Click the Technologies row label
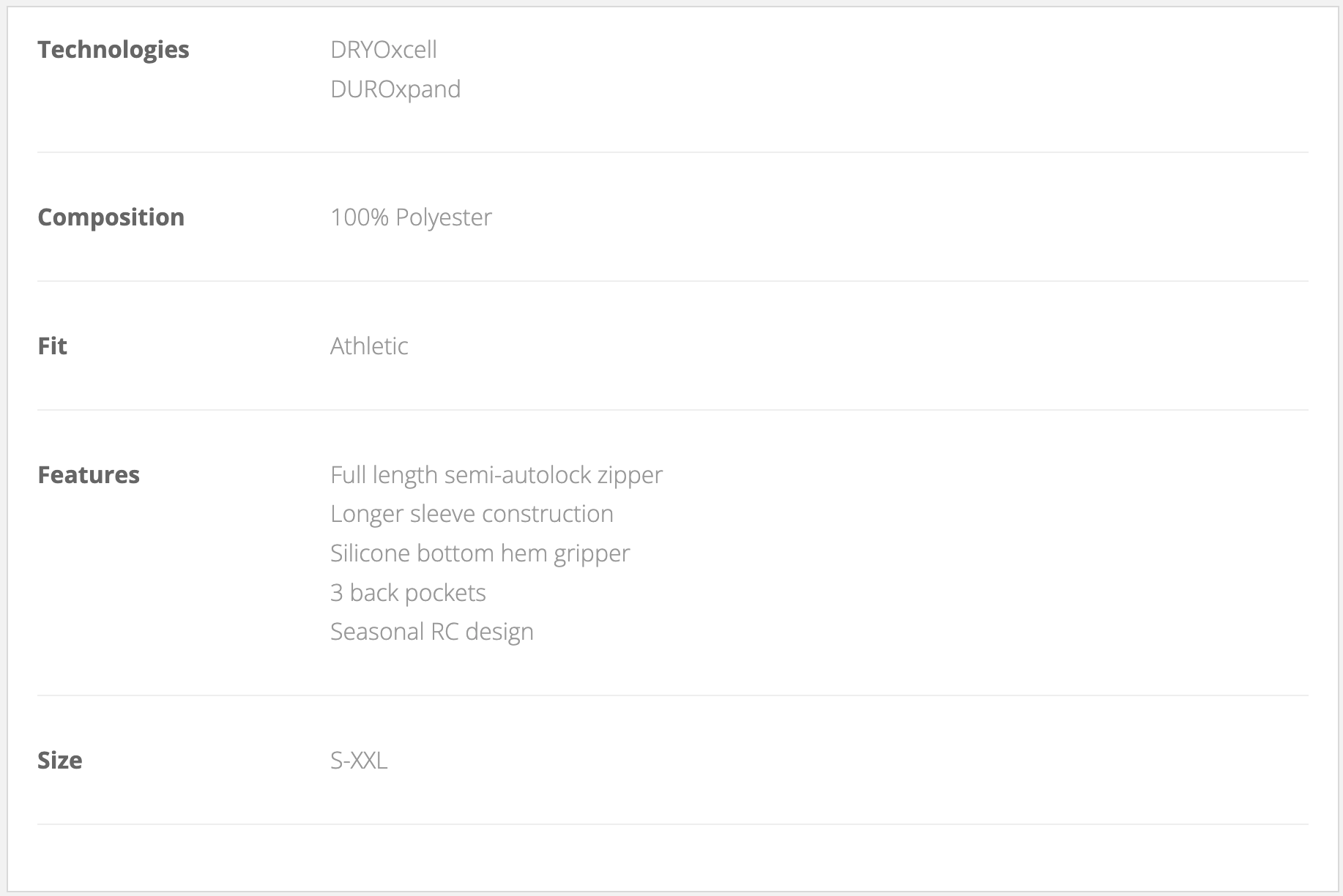The image size is (1343, 896). tap(114, 50)
